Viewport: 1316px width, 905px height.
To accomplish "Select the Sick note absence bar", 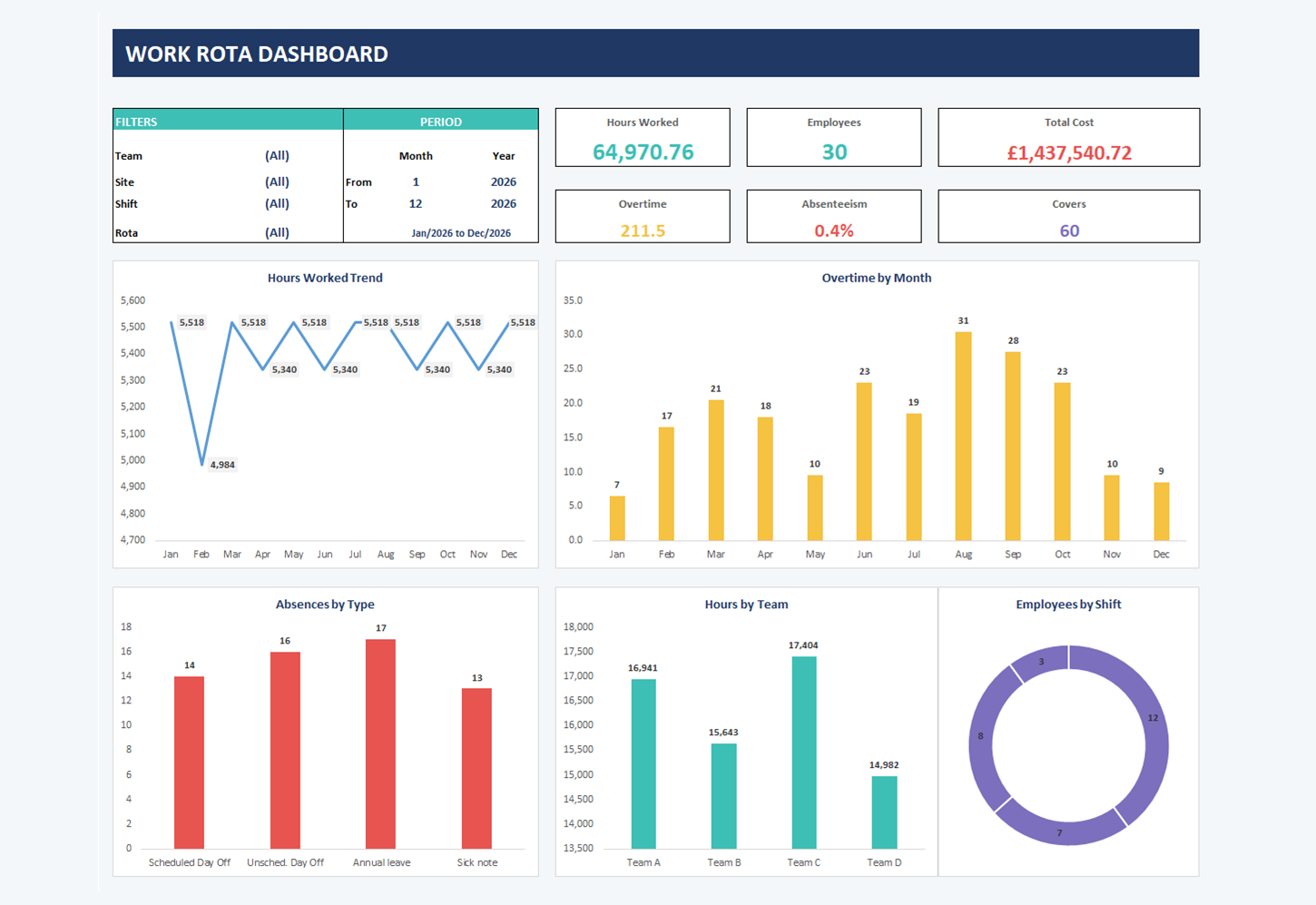I will [476, 769].
